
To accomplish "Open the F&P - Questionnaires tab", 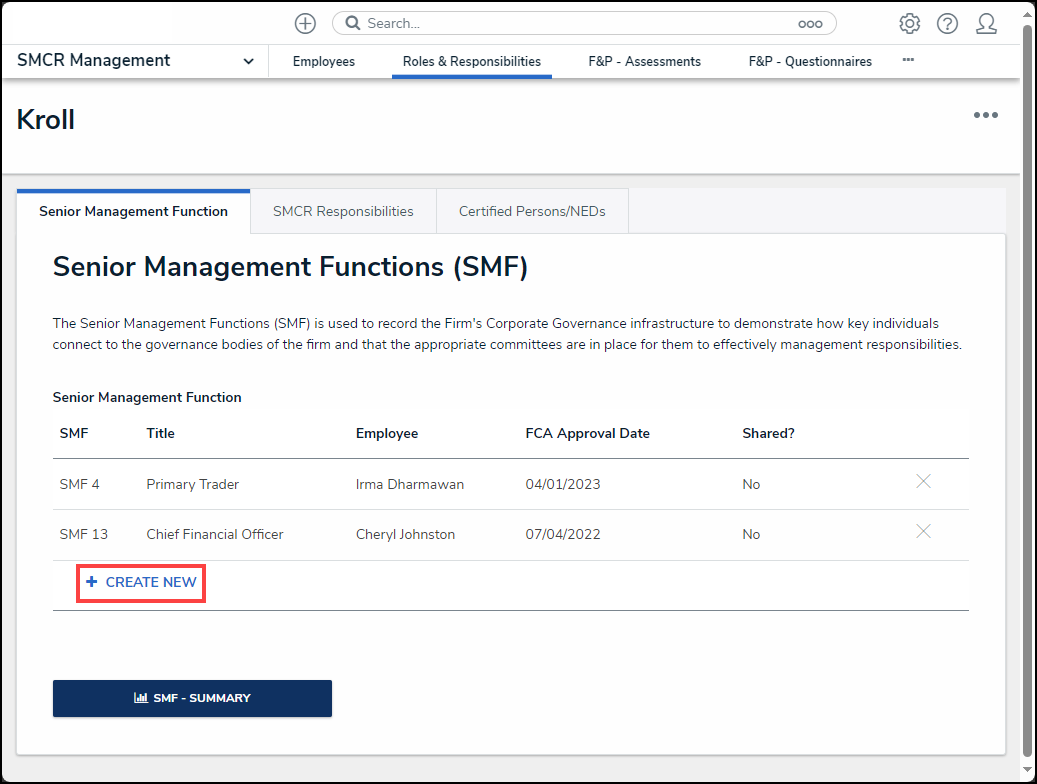I will coord(810,61).
